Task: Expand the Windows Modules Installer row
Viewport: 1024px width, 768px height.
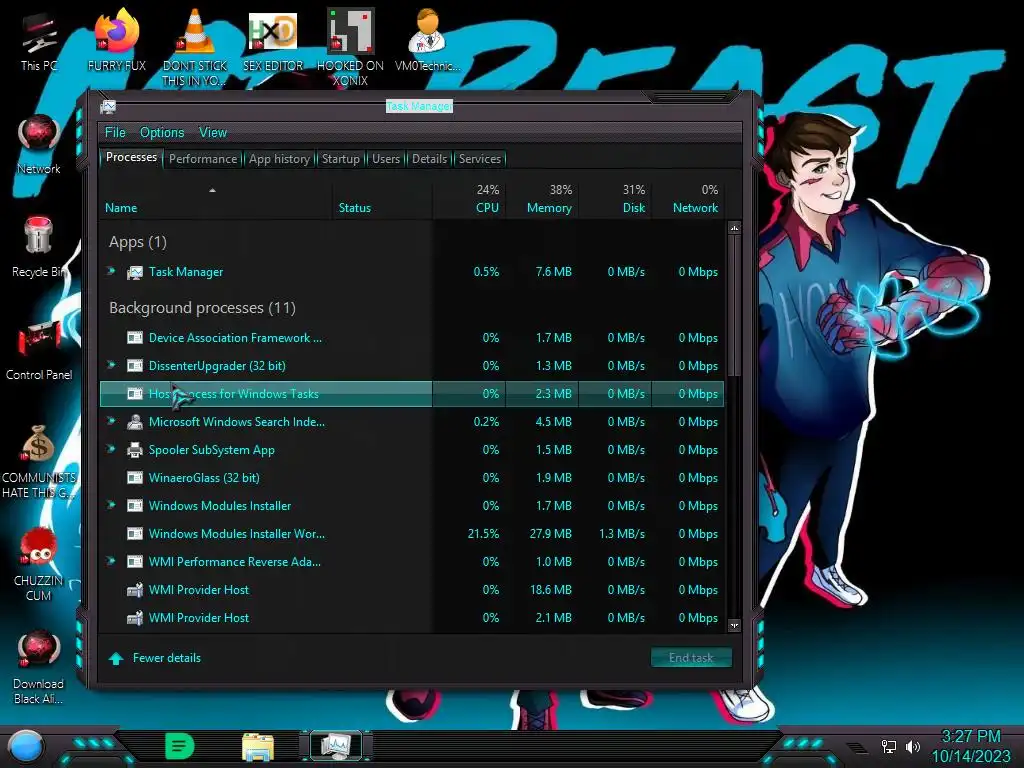Action: pos(112,505)
